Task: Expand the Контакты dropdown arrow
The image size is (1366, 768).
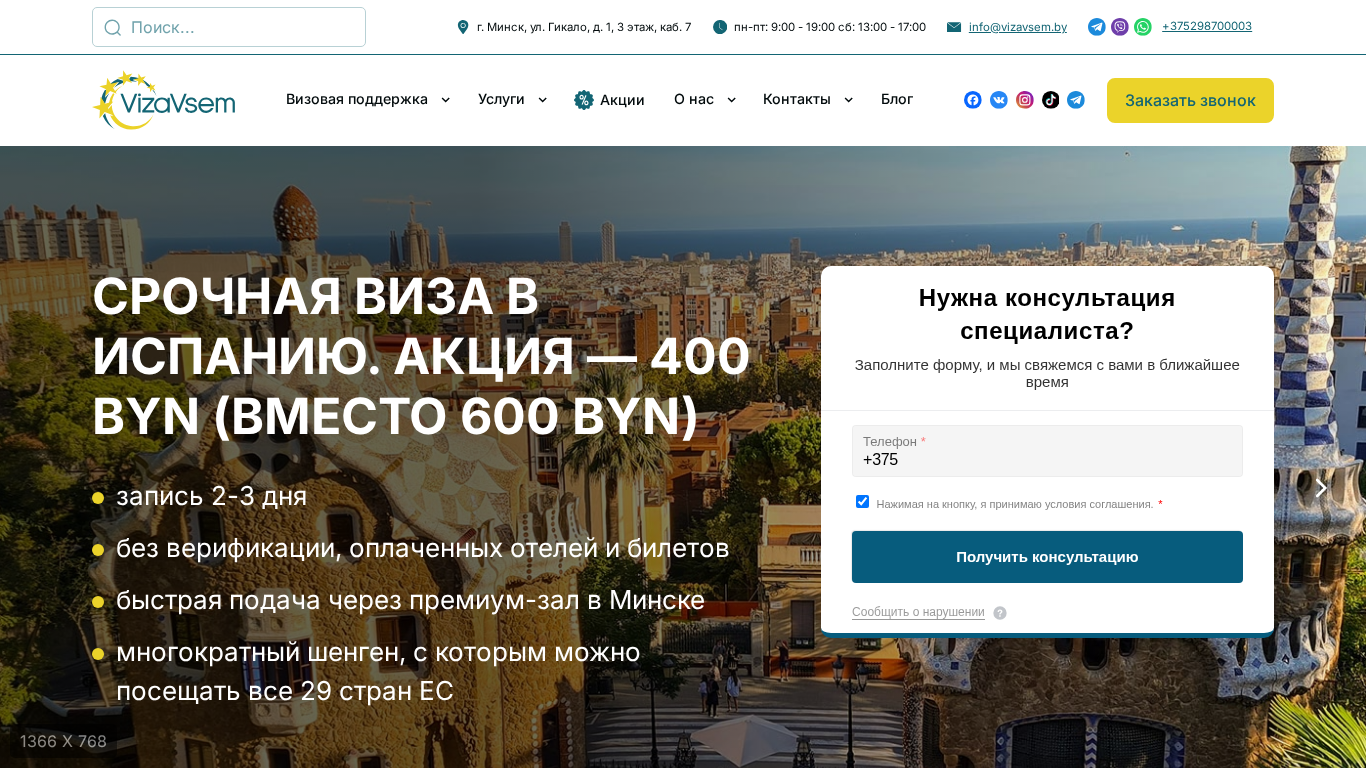Action: 849,100
